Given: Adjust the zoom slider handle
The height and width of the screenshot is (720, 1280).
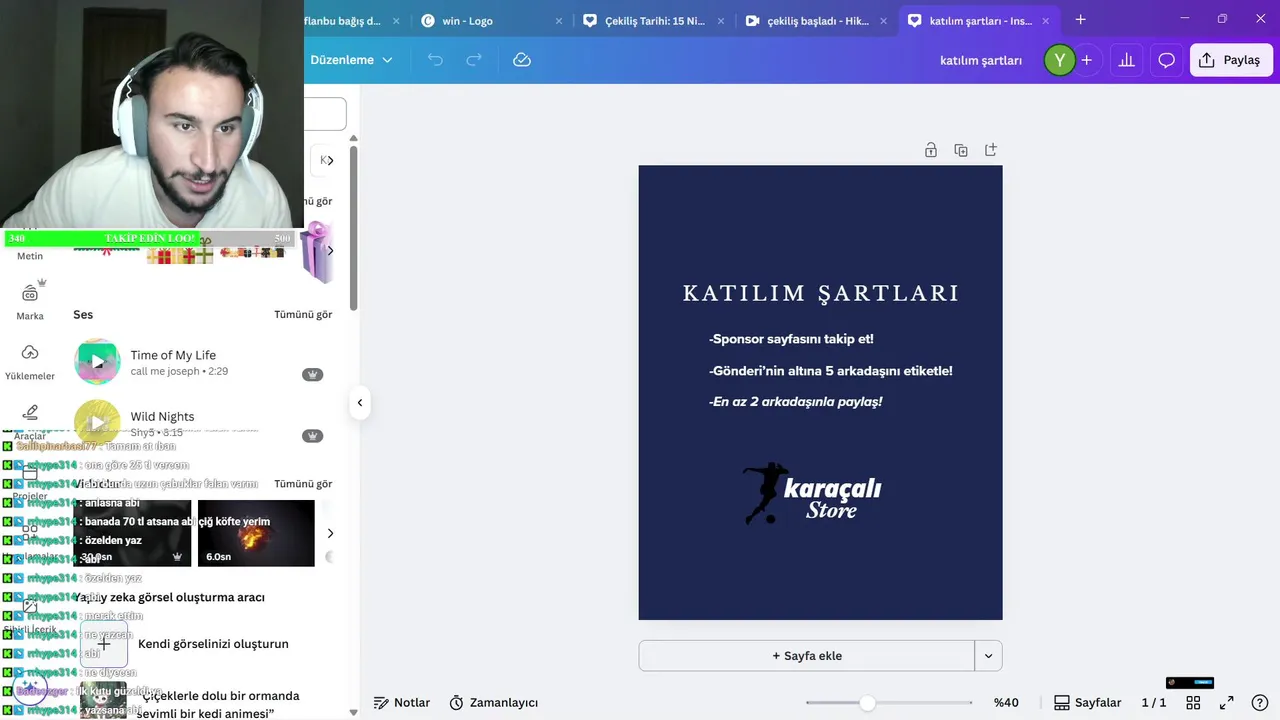Looking at the screenshot, I should click(x=867, y=703).
